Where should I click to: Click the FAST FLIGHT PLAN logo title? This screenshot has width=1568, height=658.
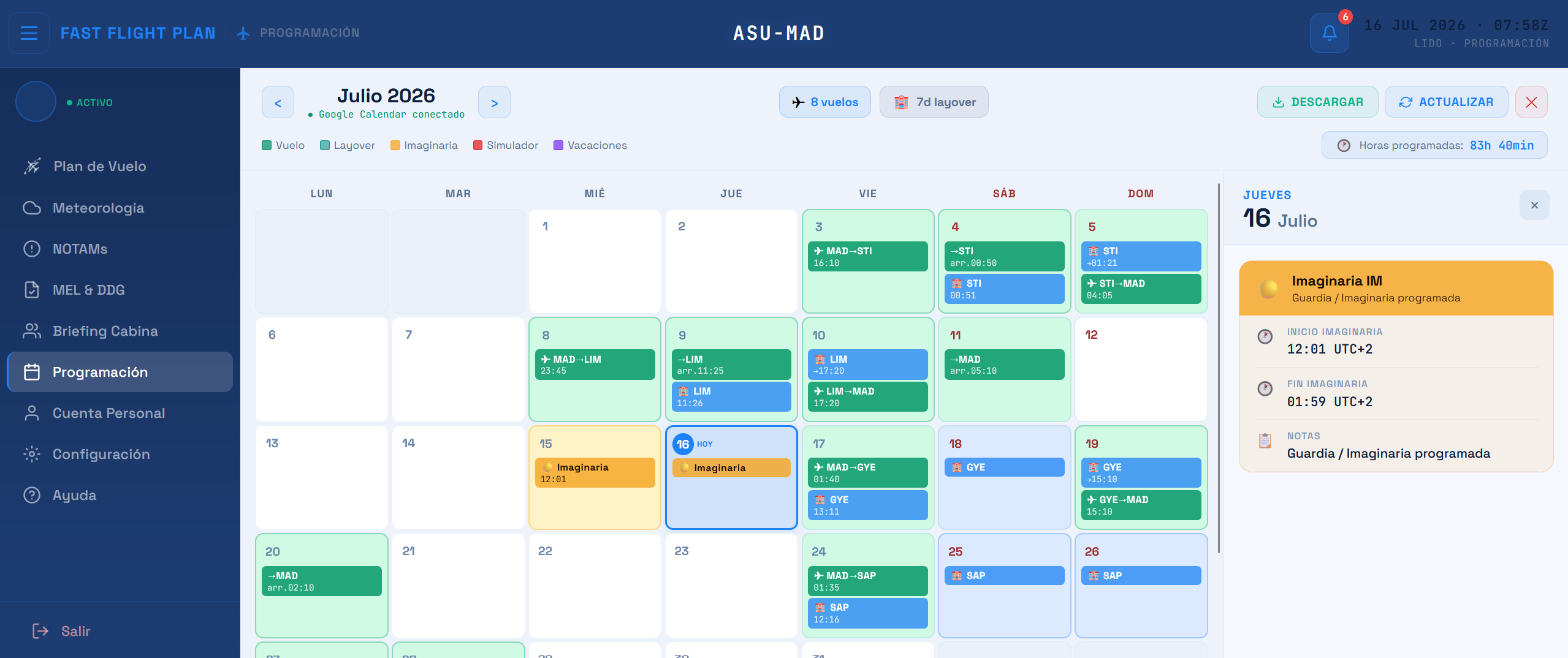[138, 33]
